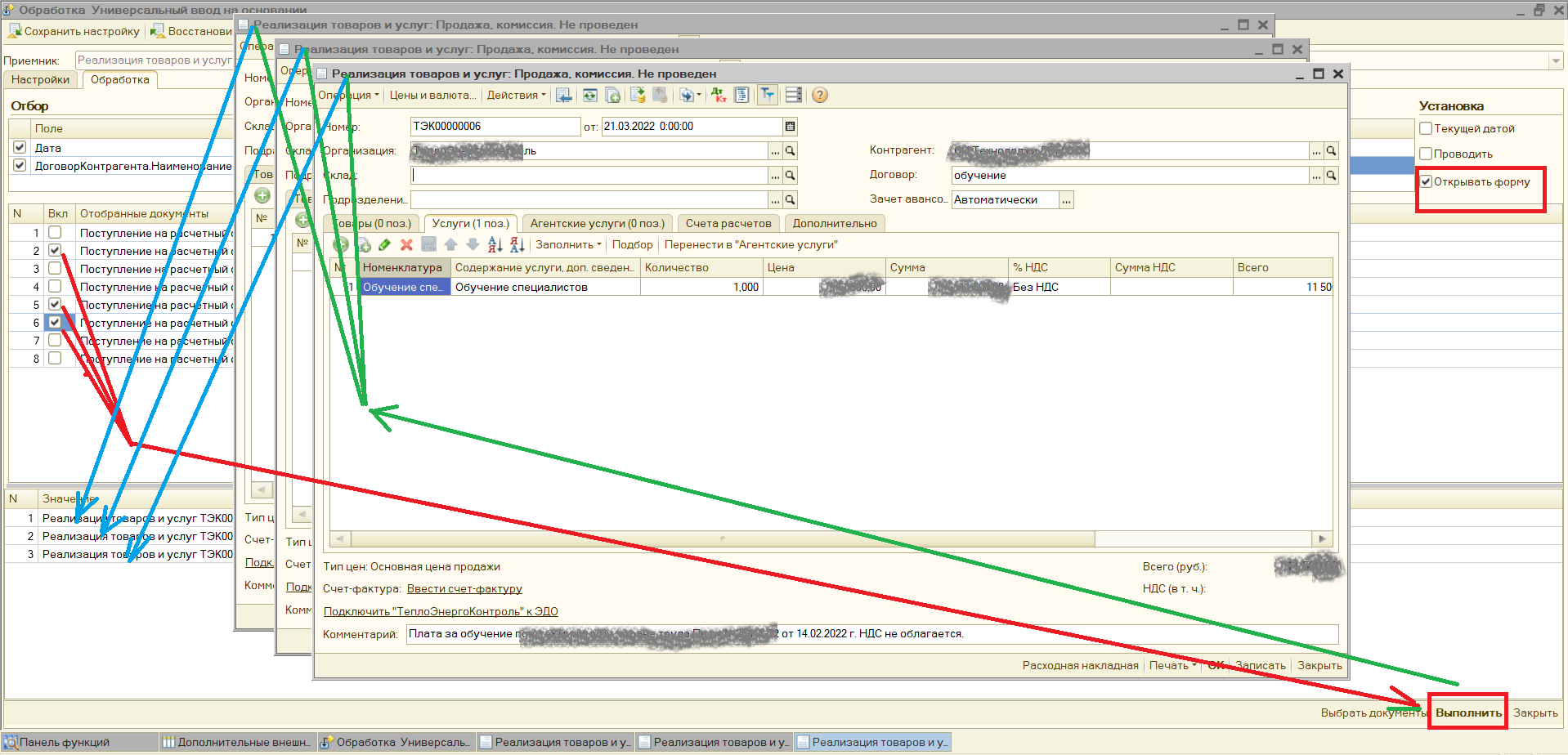Click the 'Ввести счет-фактуру' link

(464, 589)
